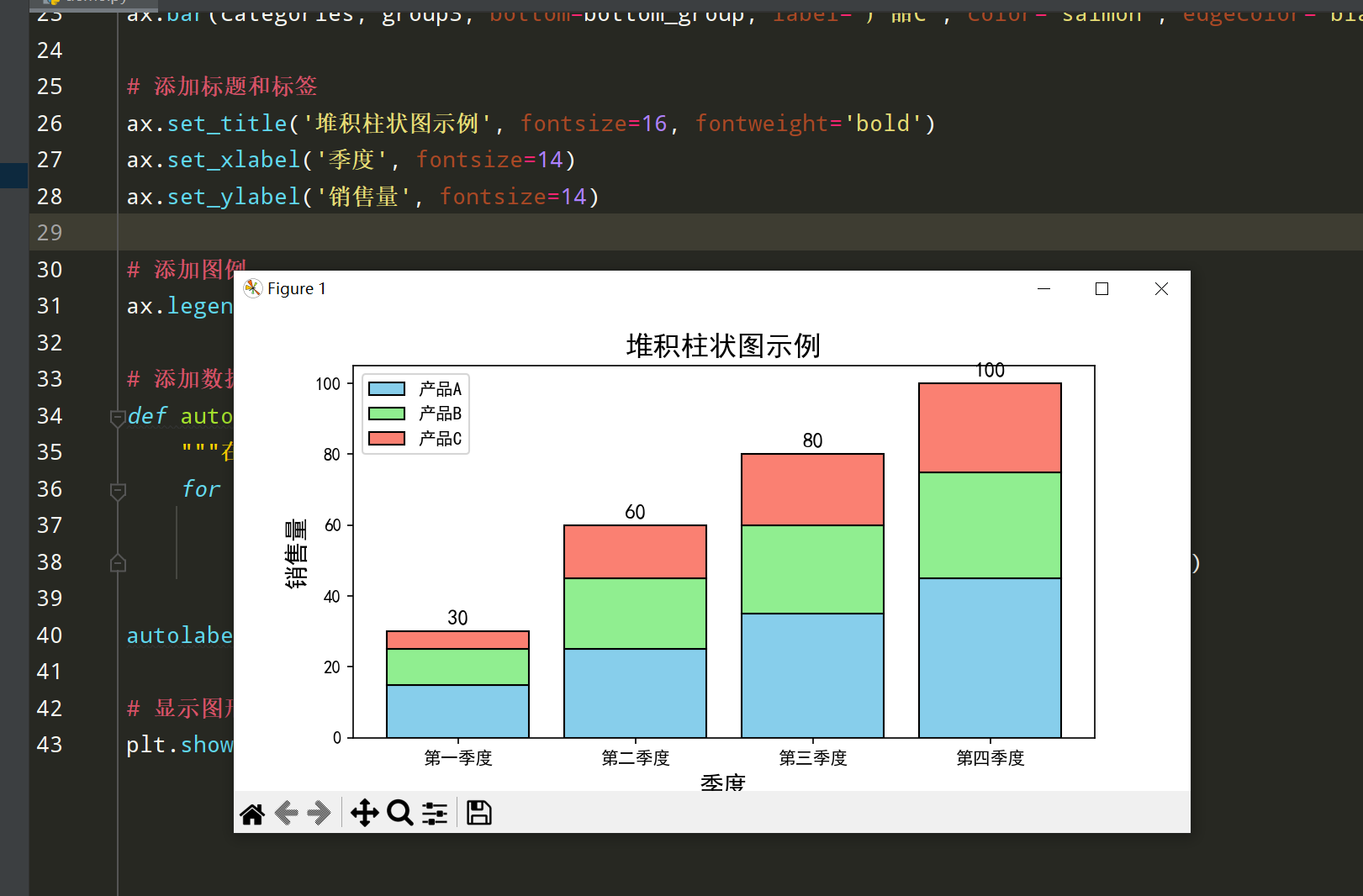Click the salmon segment of 第二季度 bar
1363x896 pixels.
[635, 551]
